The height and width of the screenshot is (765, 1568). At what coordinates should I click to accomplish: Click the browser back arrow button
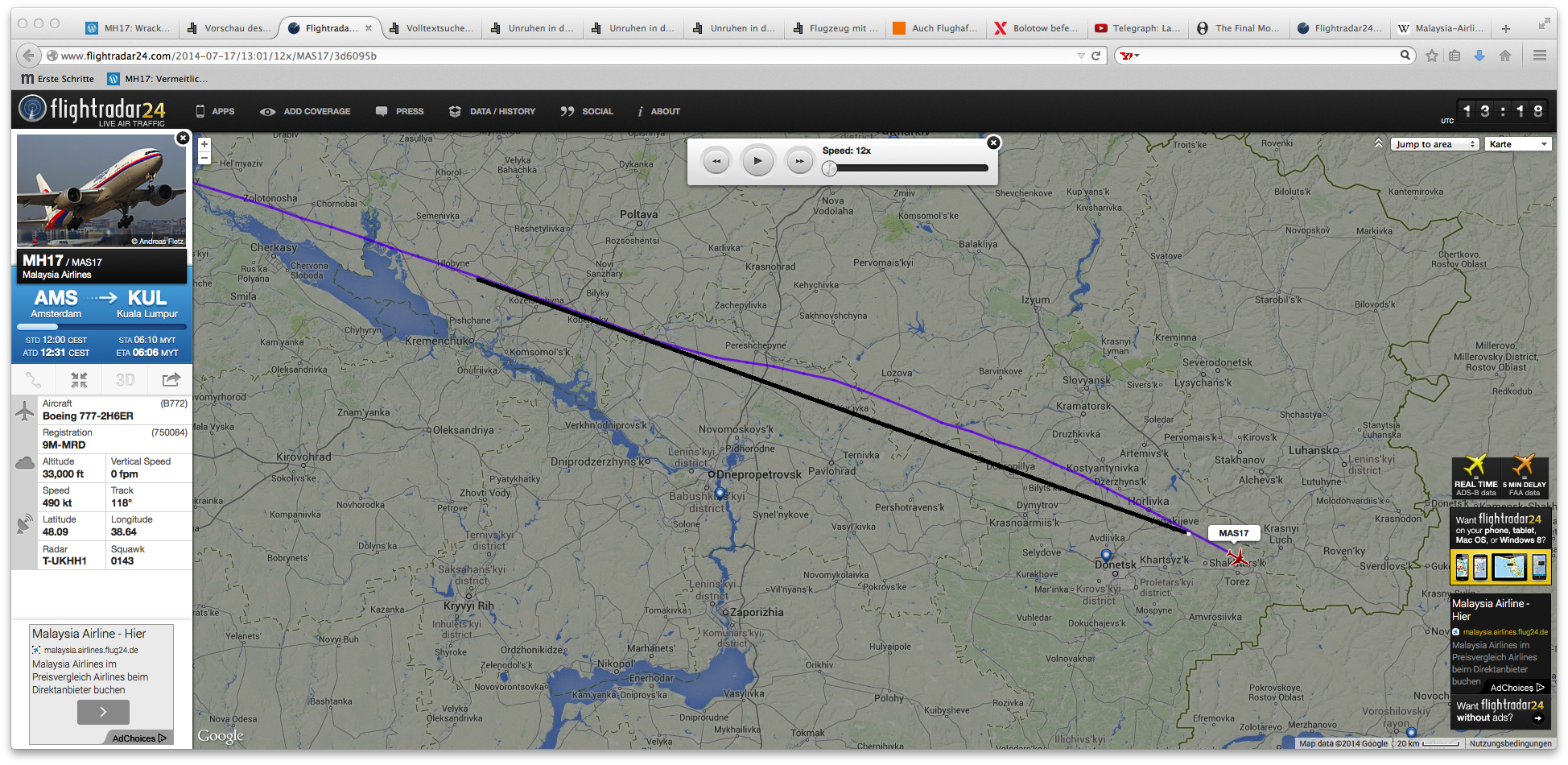tap(28, 56)
